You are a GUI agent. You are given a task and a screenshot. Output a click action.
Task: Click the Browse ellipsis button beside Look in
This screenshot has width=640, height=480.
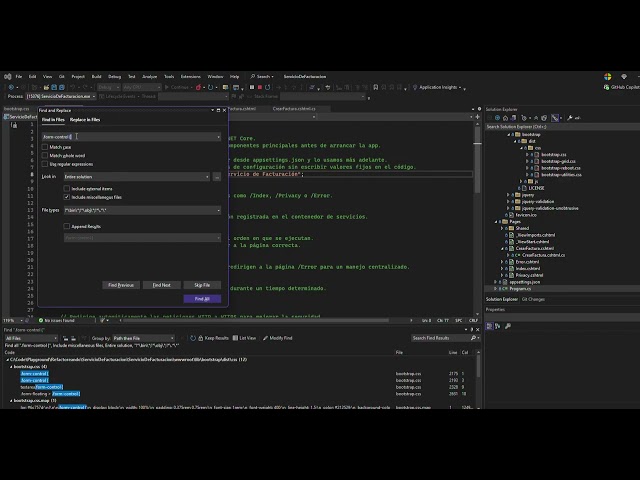pyautogui.click(x=217, y=177)
